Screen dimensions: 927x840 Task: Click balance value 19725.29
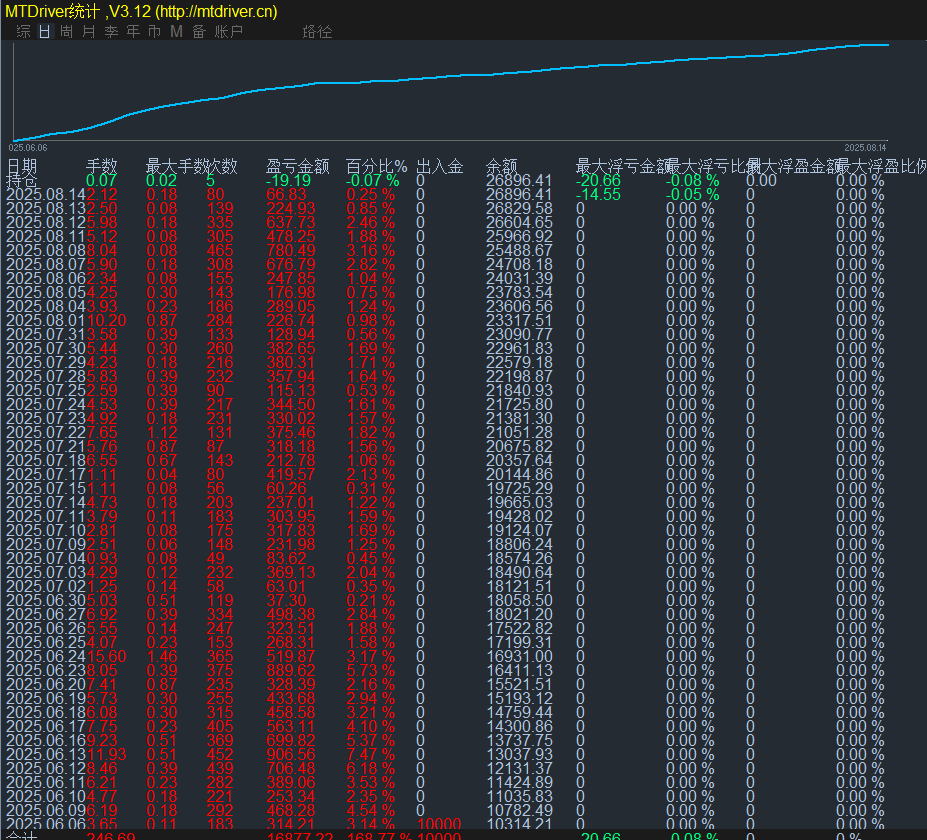point(519,489)
